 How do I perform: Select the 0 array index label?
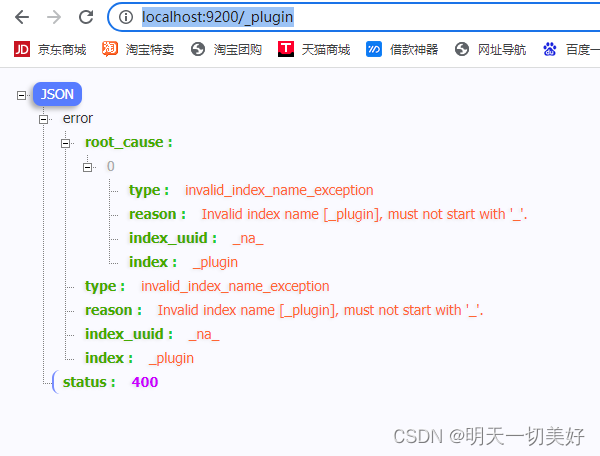111,166
